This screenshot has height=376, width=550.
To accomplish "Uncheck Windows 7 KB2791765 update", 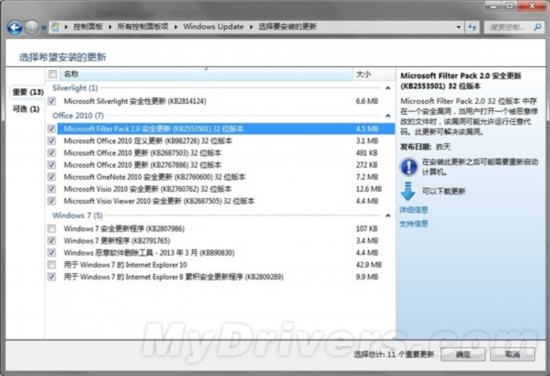I will tap(52, 241).
